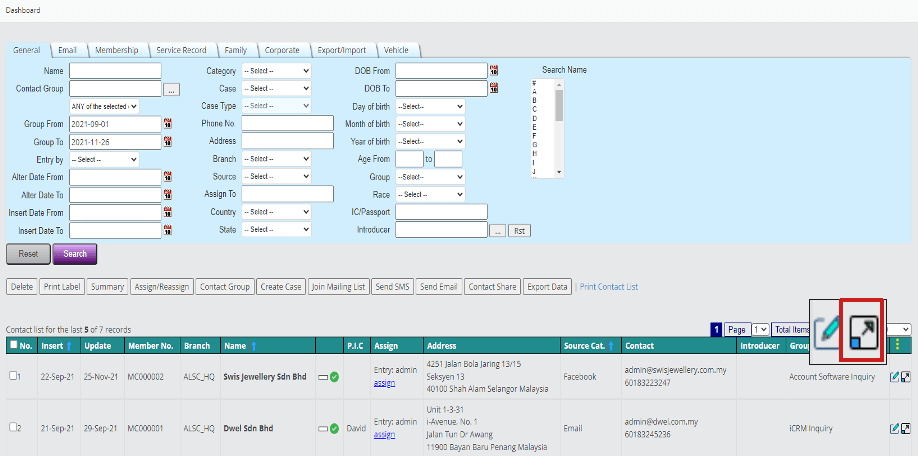Open the Alter Date From calendar picker
This screenshot has width=918, height=456.
point(168,176)
